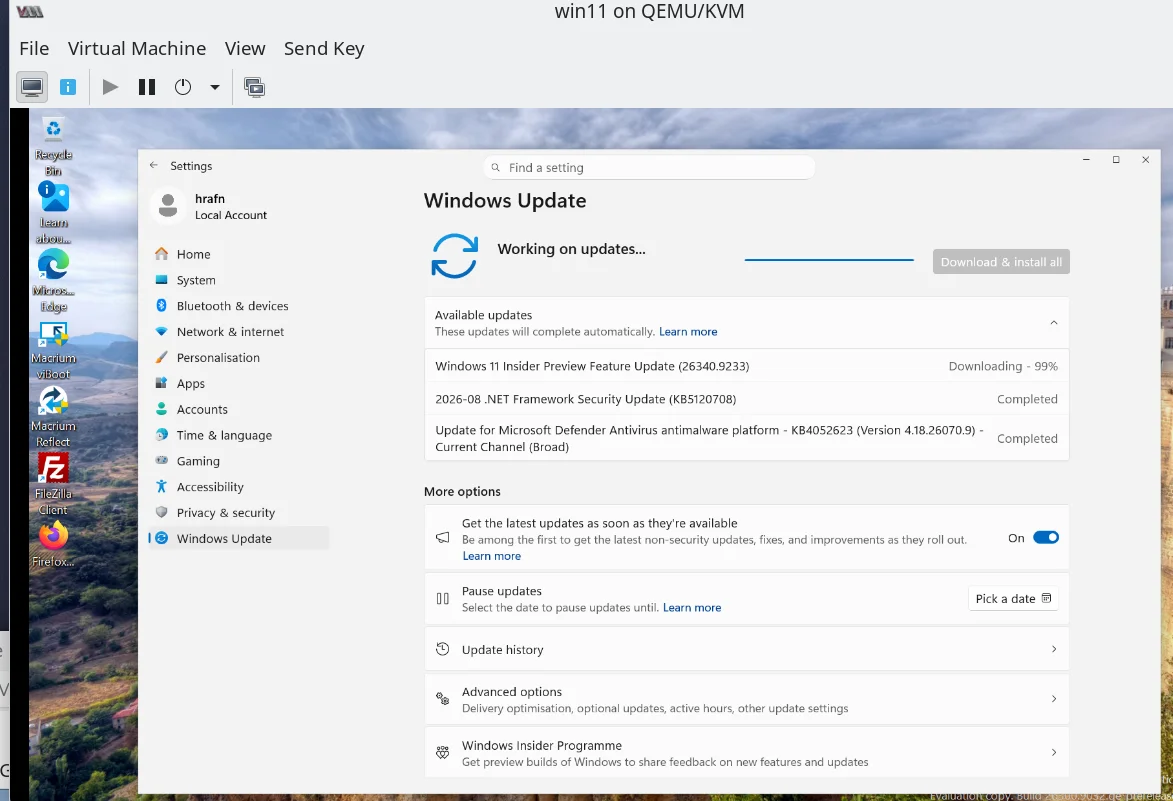
Task: Open the Send Key menu
Action: point(324,49)
